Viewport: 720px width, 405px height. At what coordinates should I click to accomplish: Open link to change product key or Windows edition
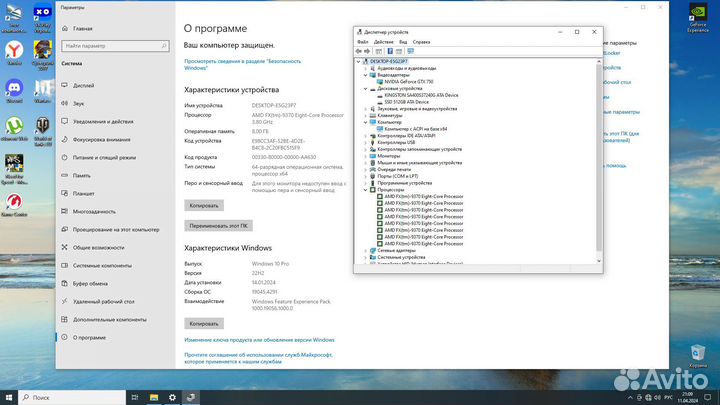tap(259, 340)
